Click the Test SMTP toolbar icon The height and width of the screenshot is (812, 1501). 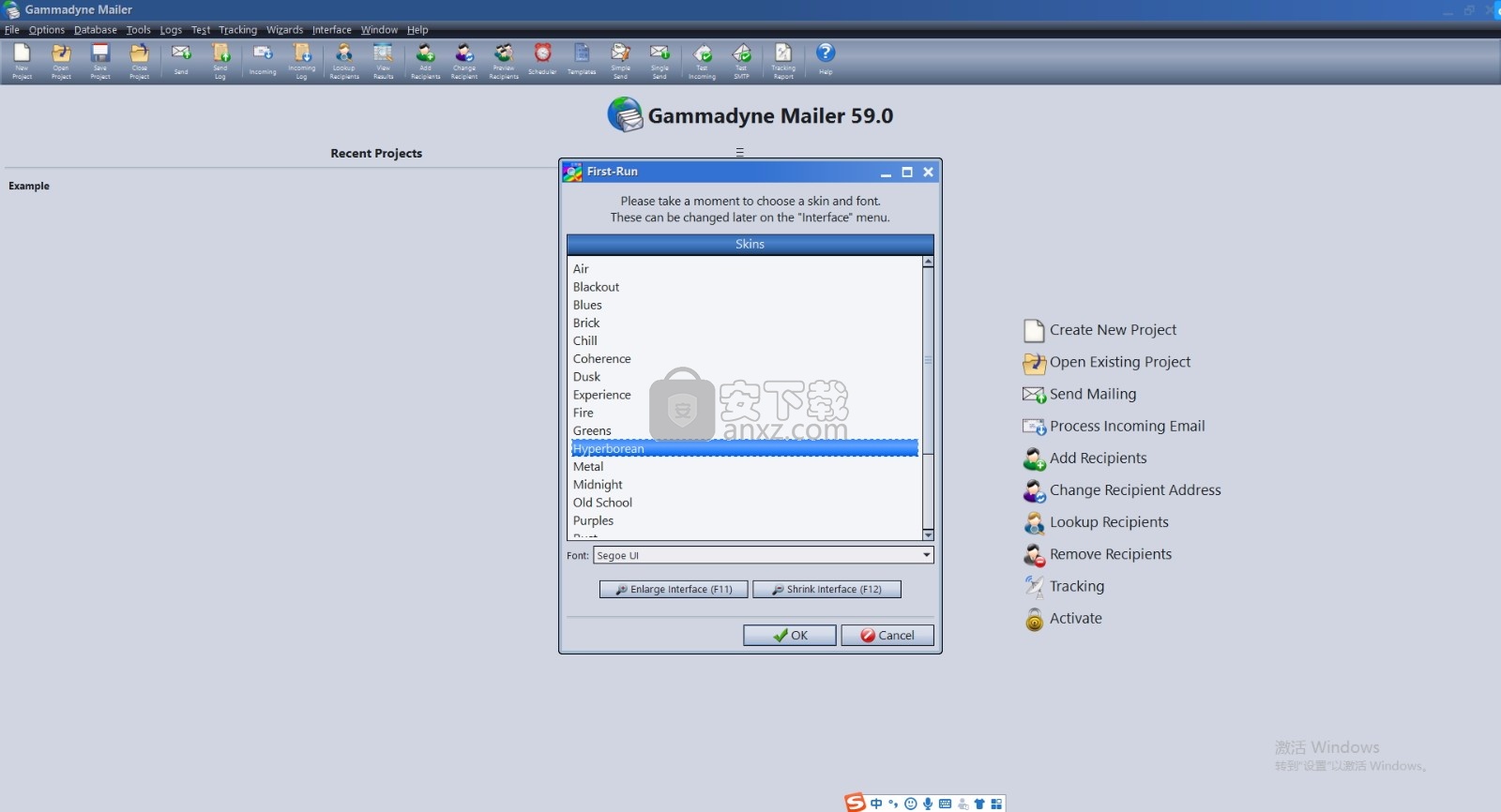742,61
